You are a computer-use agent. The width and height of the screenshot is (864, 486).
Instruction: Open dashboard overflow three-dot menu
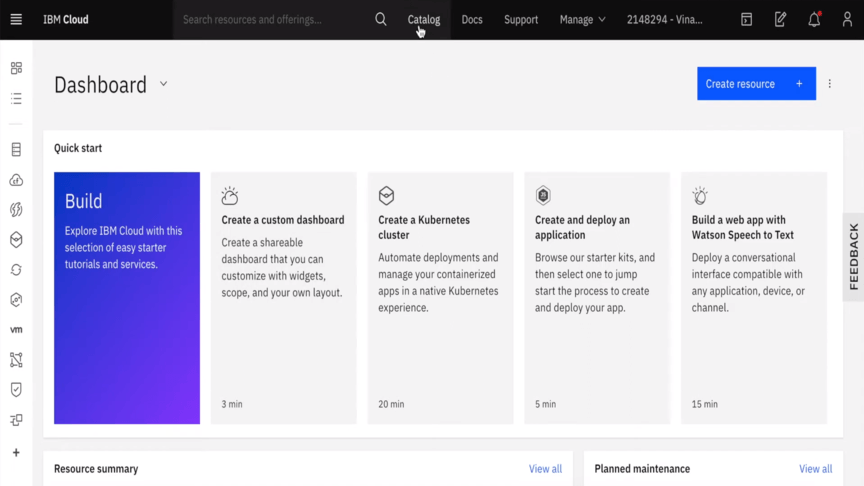(829, 84)
